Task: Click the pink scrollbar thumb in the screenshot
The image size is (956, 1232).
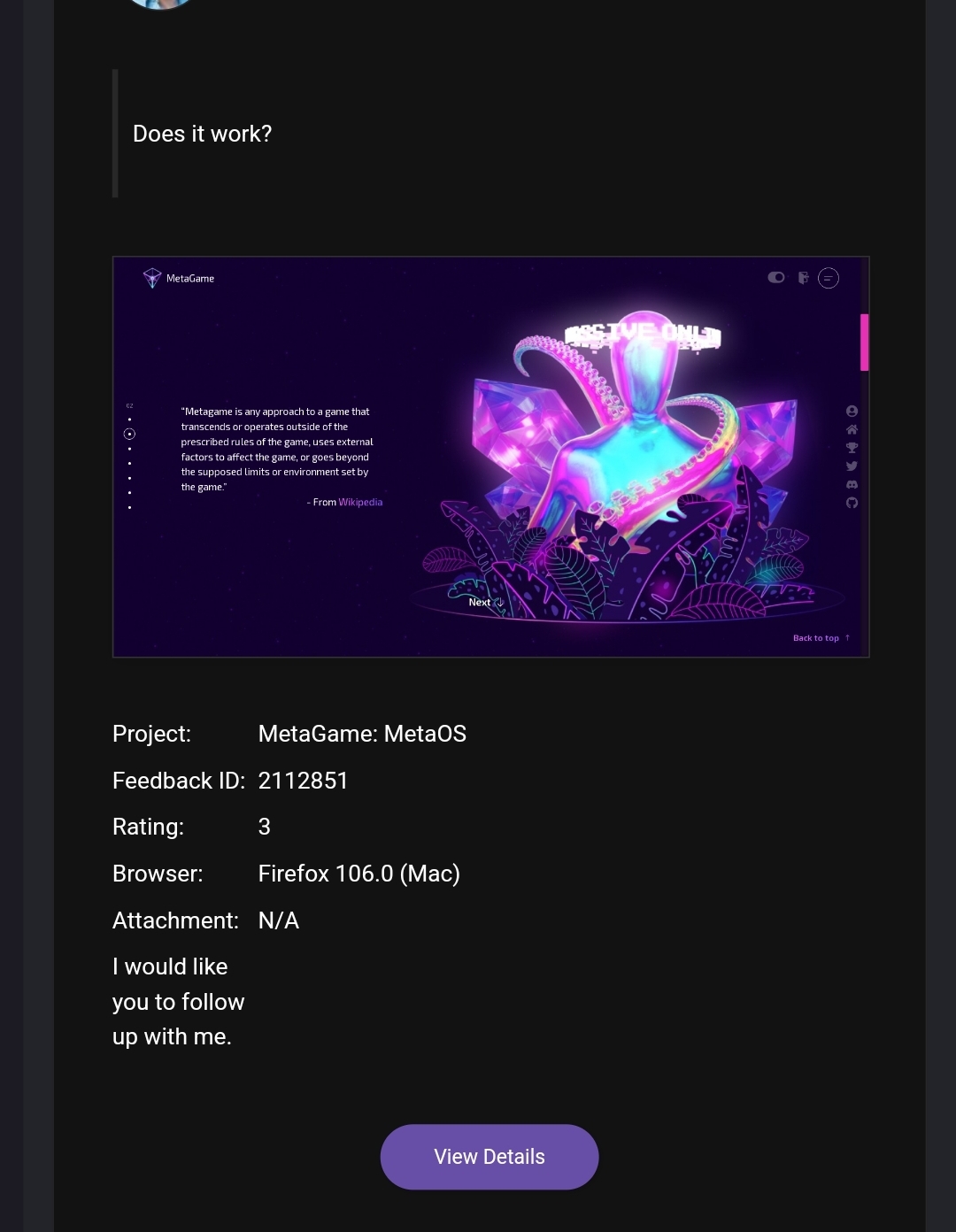Action: click(864, 342)
